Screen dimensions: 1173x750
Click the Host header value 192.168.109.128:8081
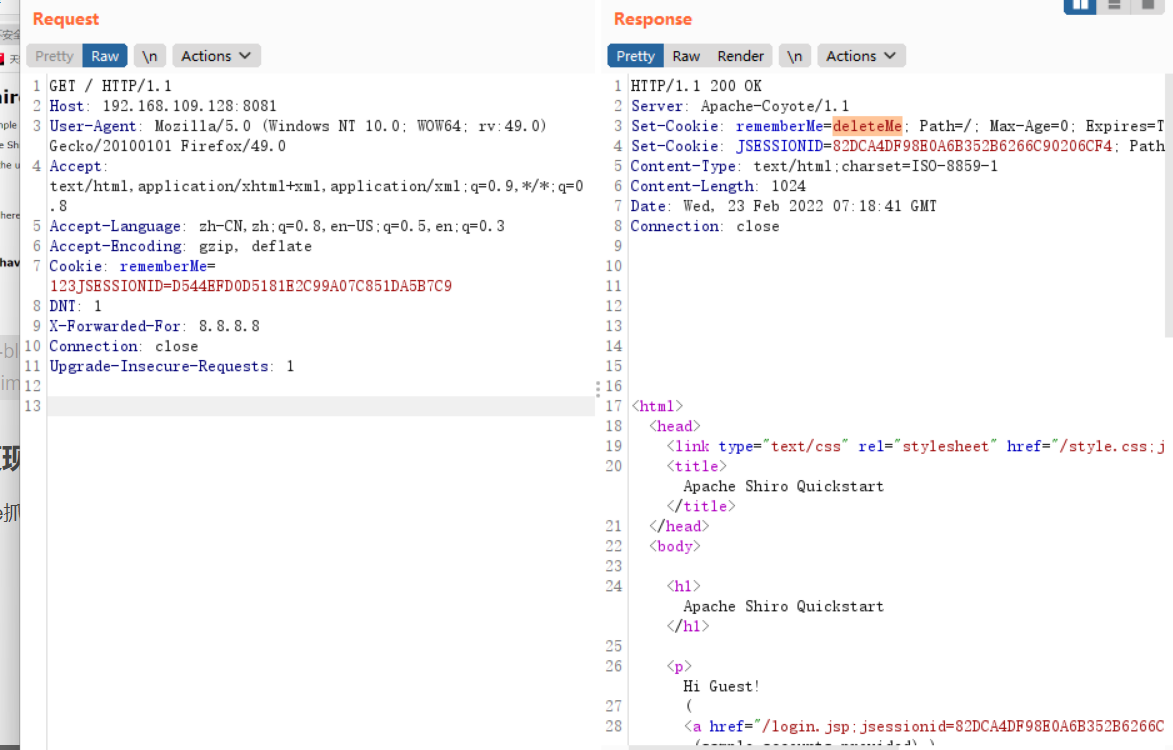click(189, 106)
